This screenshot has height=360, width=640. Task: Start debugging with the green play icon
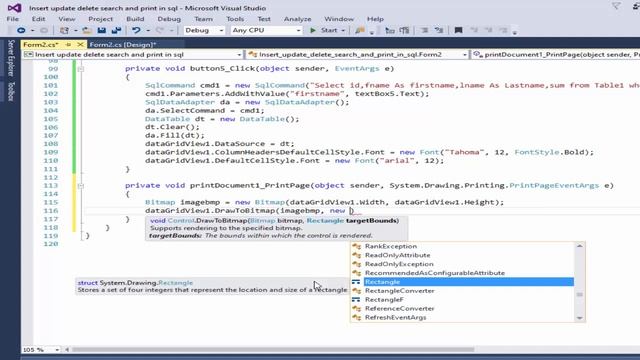point(313,30)
